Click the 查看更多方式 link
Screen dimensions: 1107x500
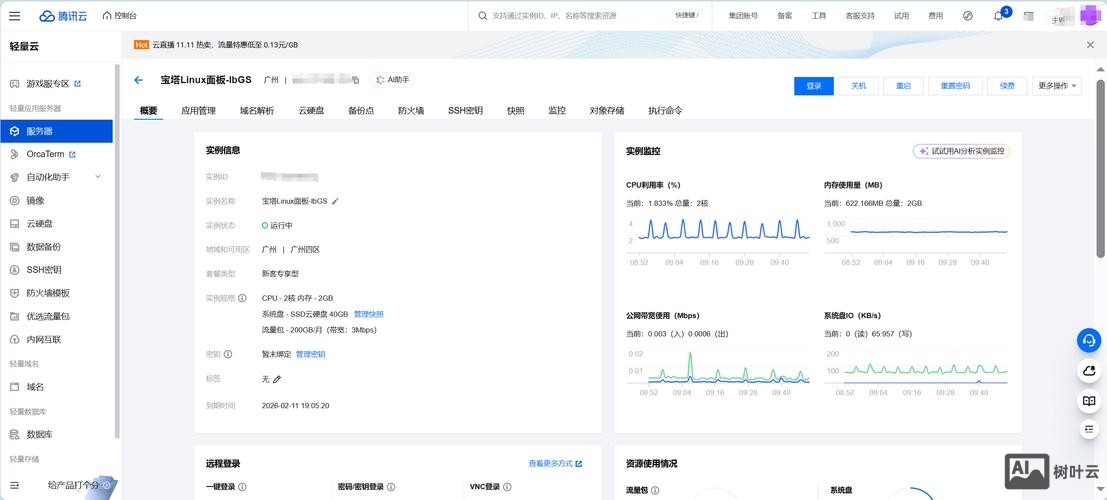coord(555,464)
